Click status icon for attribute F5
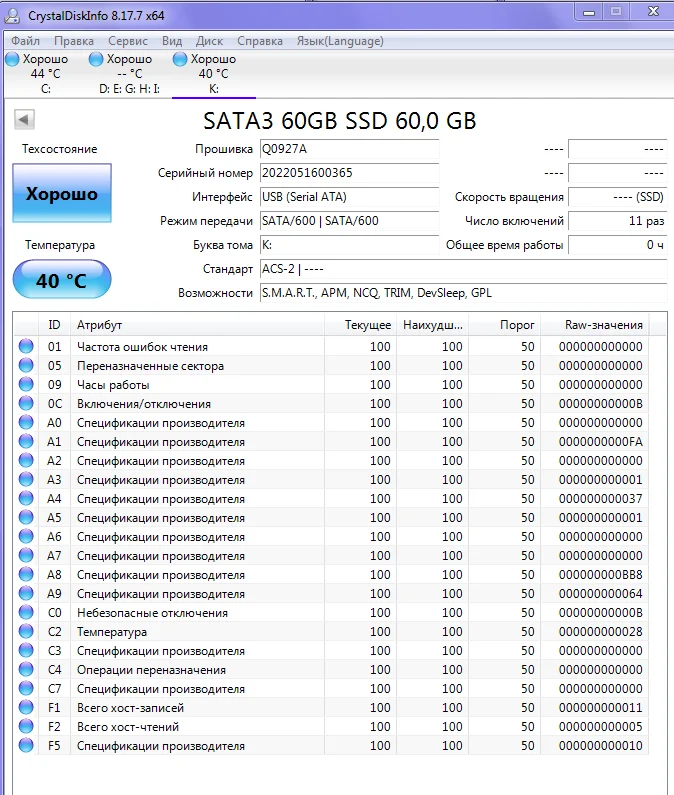Screen dimensions: 674x795 [x=26, y=745]
